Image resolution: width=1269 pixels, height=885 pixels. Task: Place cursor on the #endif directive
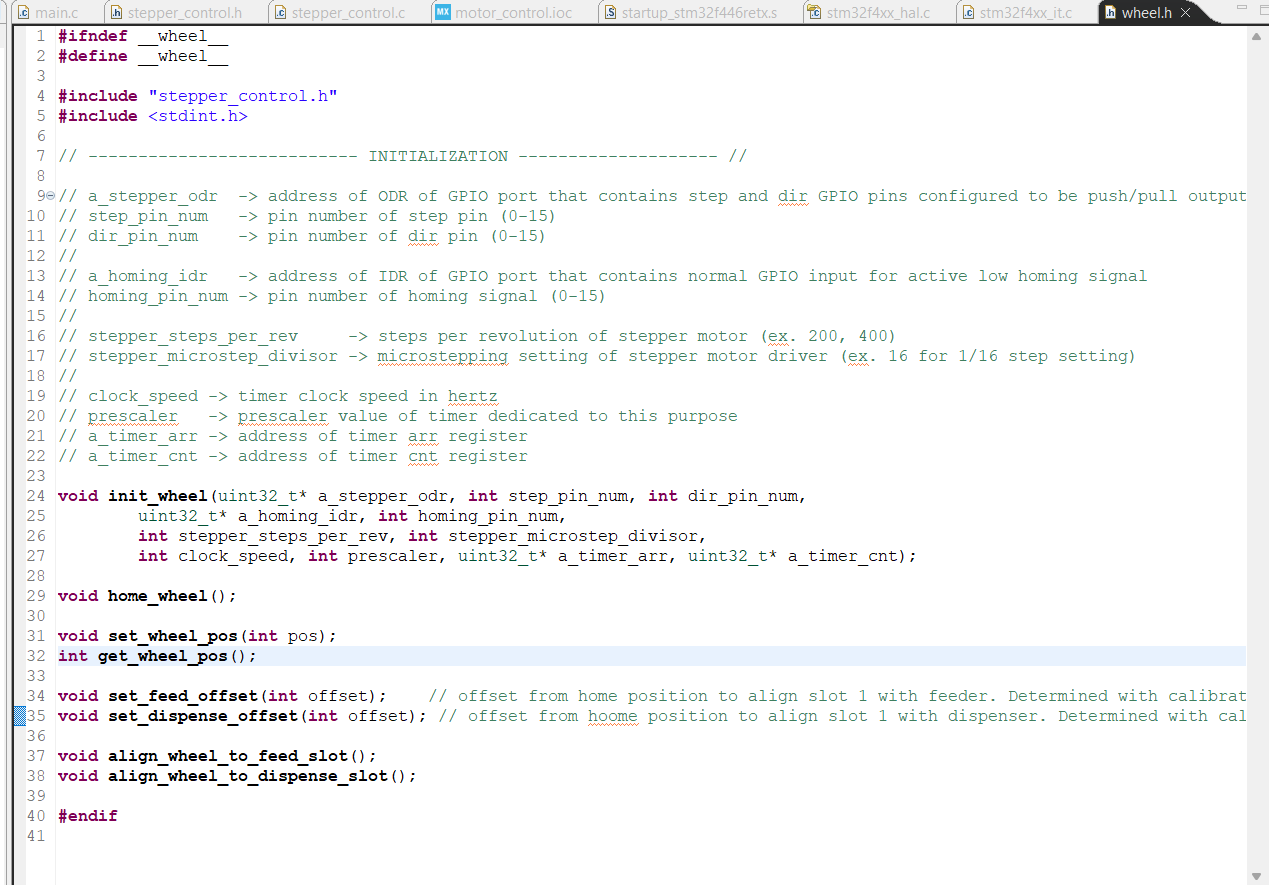pos(87,816)
